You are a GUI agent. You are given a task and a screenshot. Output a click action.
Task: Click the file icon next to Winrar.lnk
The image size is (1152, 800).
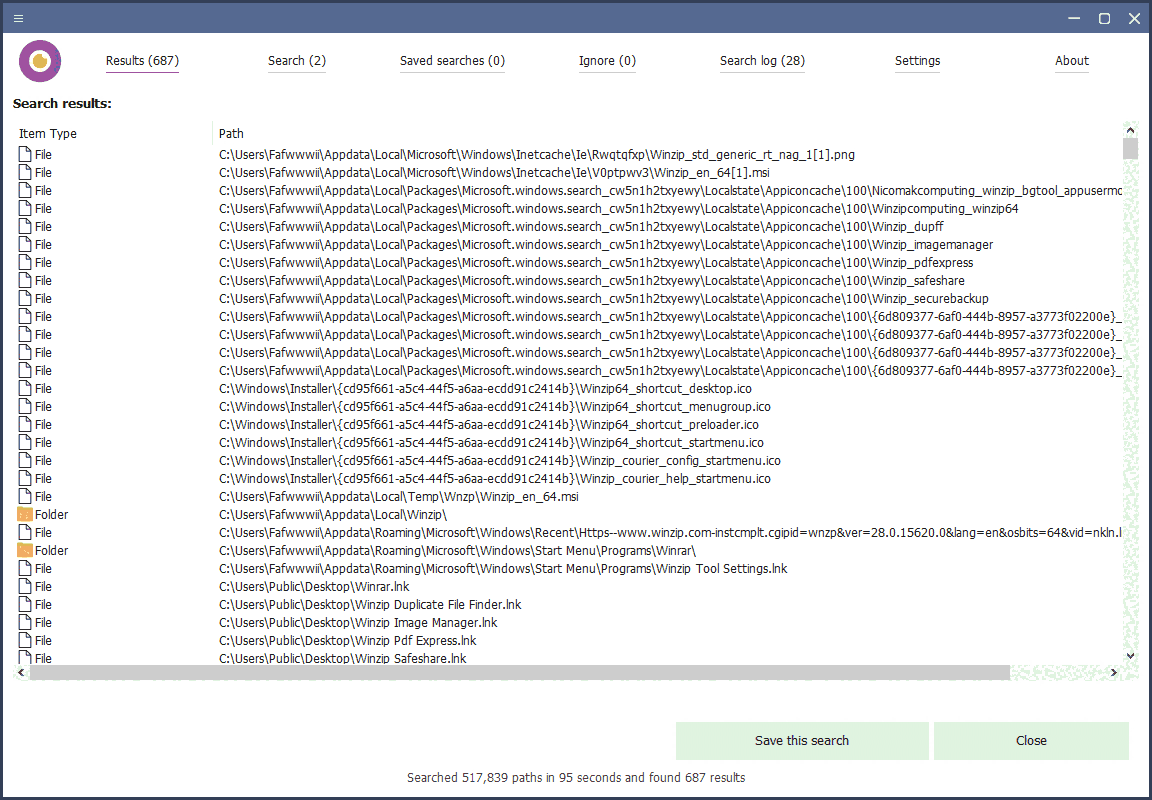coord(23,586)
